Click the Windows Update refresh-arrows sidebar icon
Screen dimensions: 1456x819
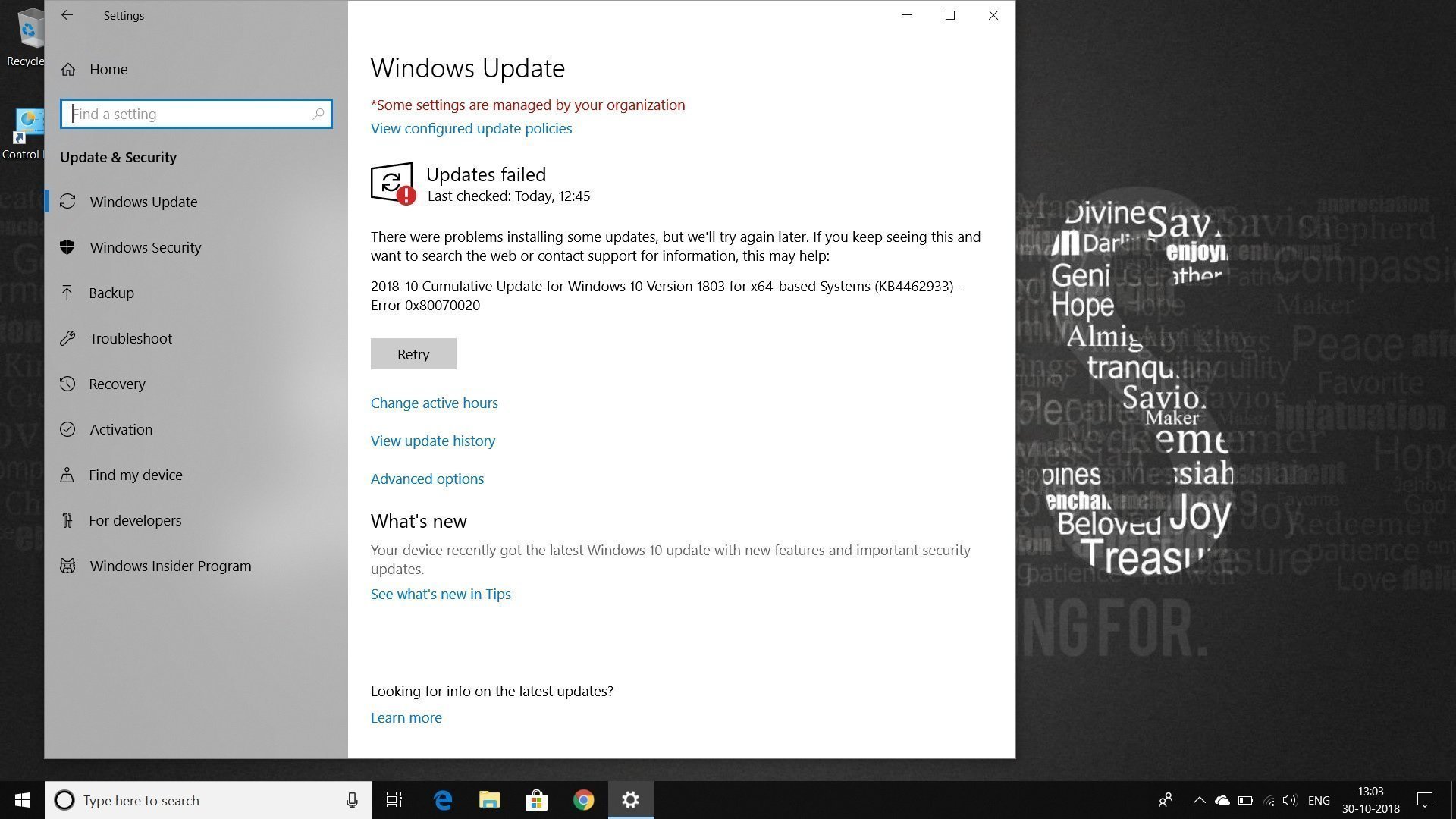click(67, 202)
